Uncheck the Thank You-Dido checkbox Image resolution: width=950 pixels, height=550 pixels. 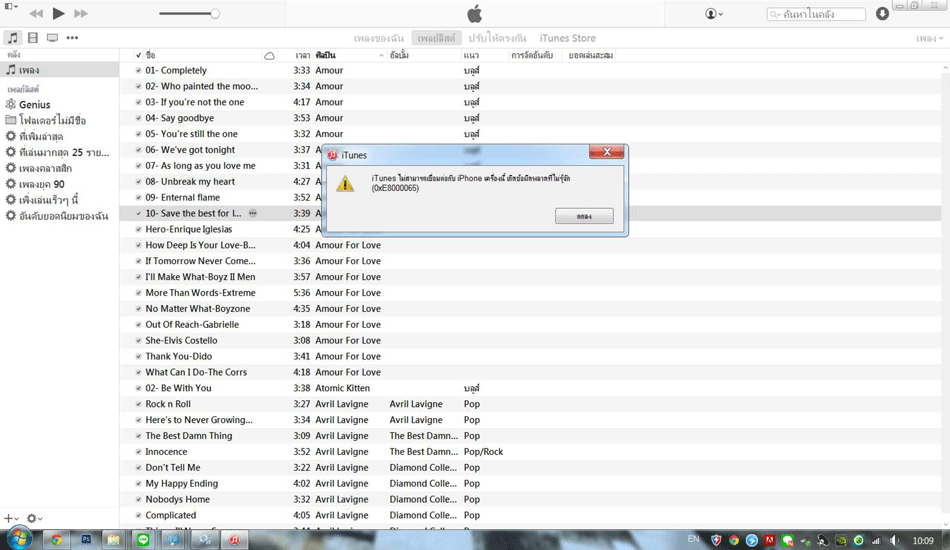coord(138,357)
